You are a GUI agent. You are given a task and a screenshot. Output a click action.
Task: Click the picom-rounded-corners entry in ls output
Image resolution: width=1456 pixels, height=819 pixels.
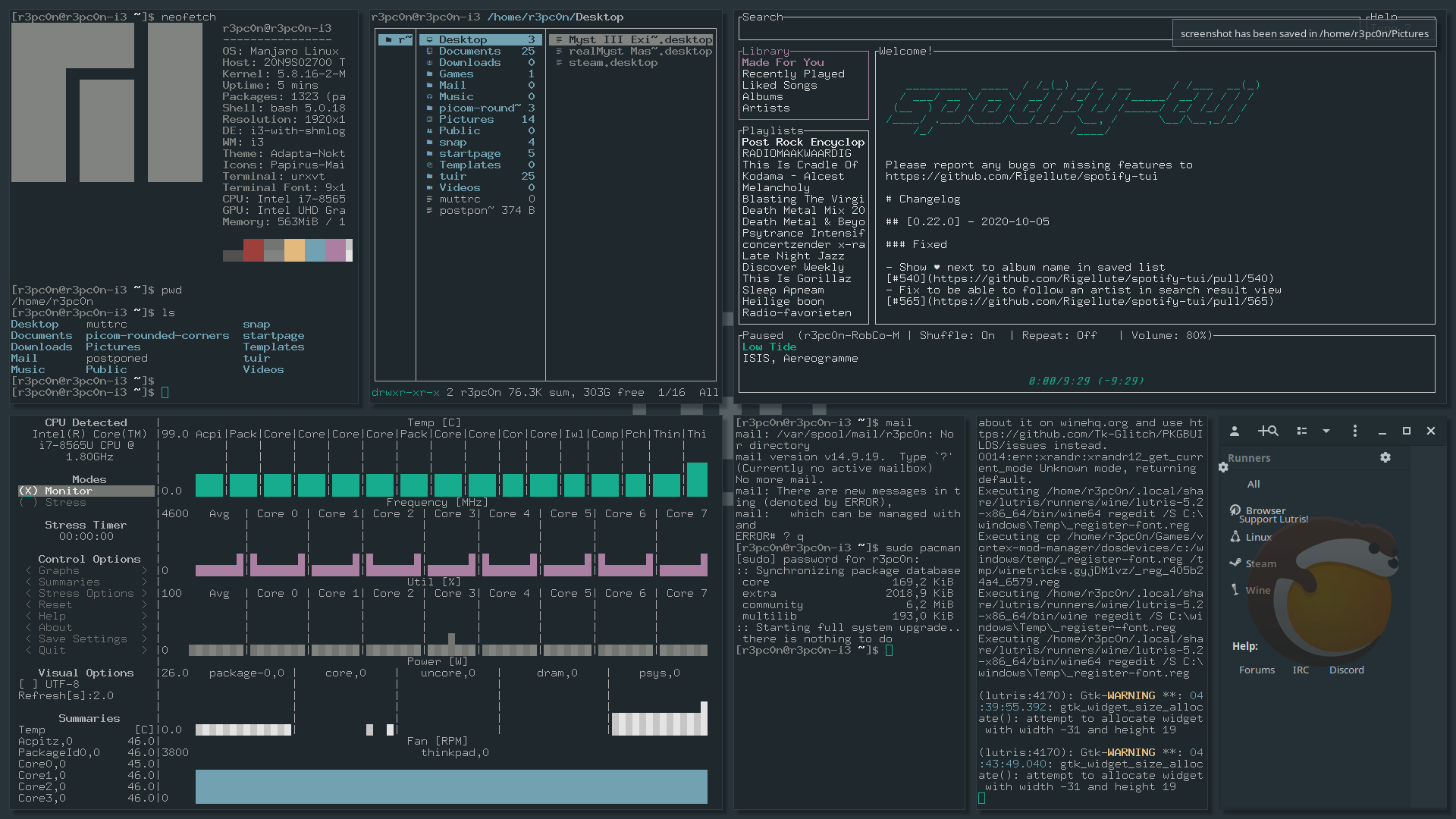click(157, 335)
